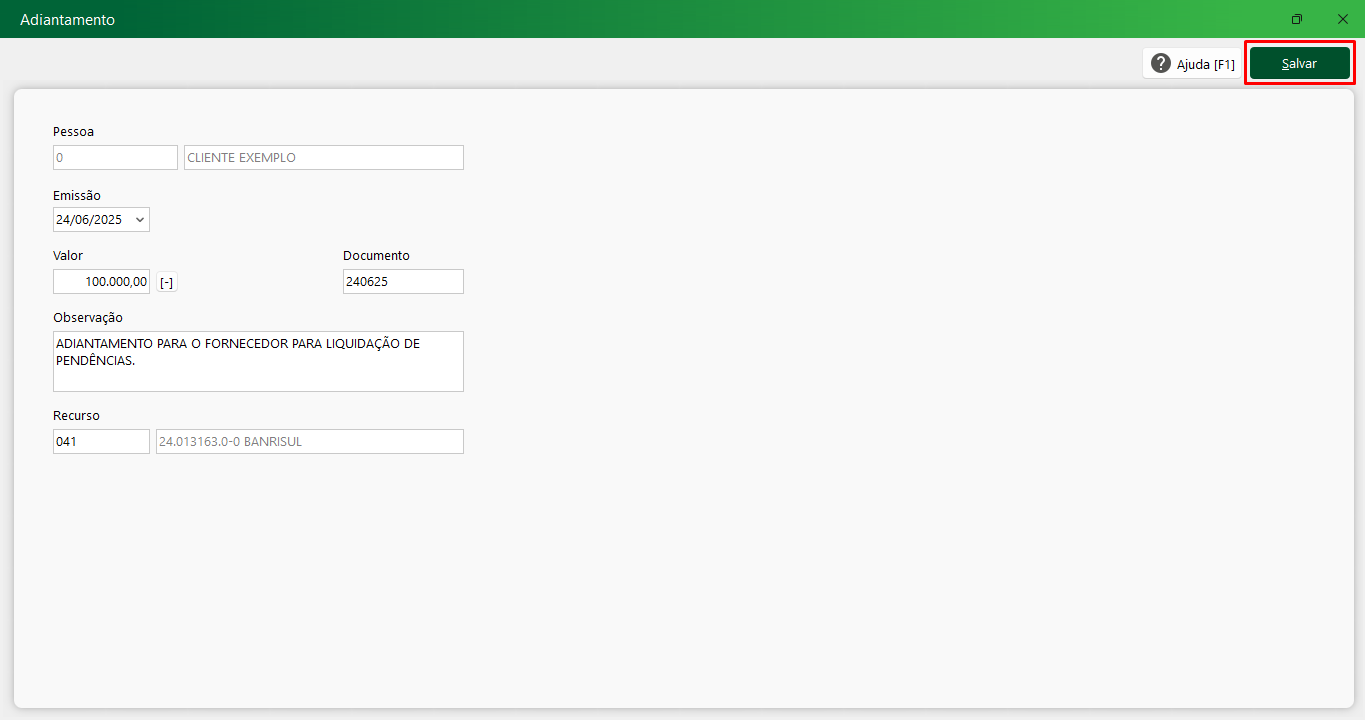Screen dimensions: 1365x720
Task: Click the Adiantamento window title
Action: (x=67, y=20)
